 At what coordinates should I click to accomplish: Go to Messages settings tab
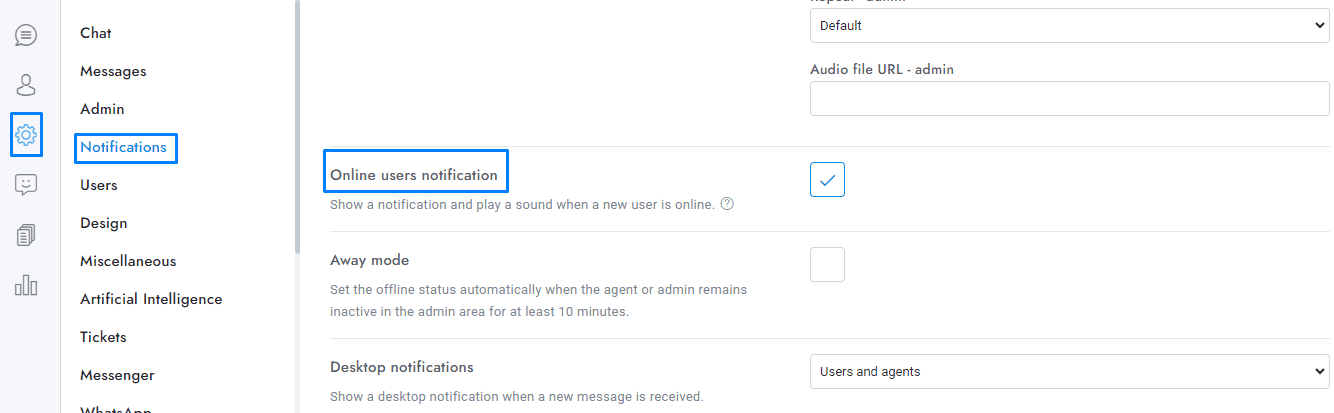pyautogui.click(x=113, y=71)
